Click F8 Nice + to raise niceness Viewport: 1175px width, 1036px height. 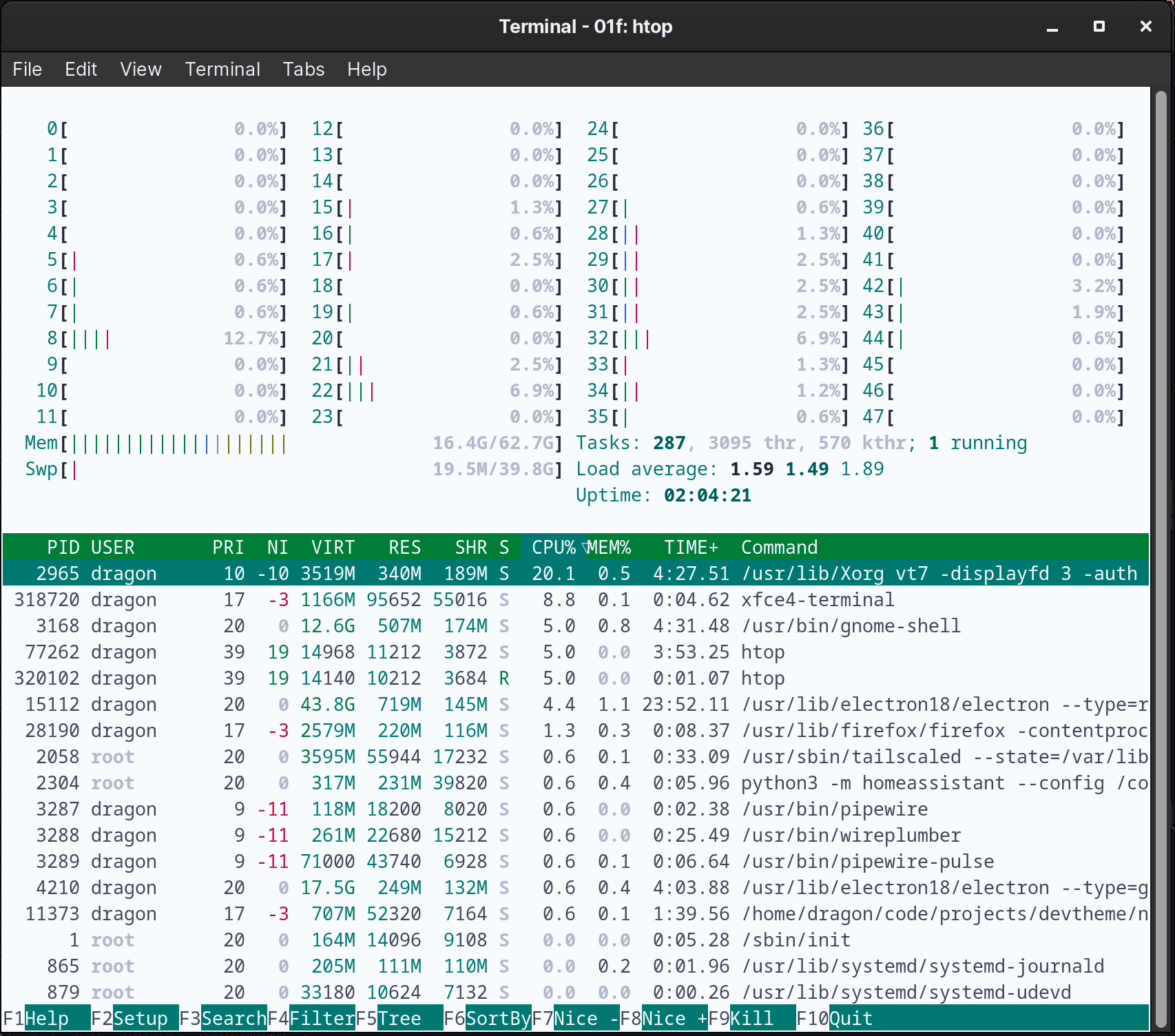(x=663, y=1018)
